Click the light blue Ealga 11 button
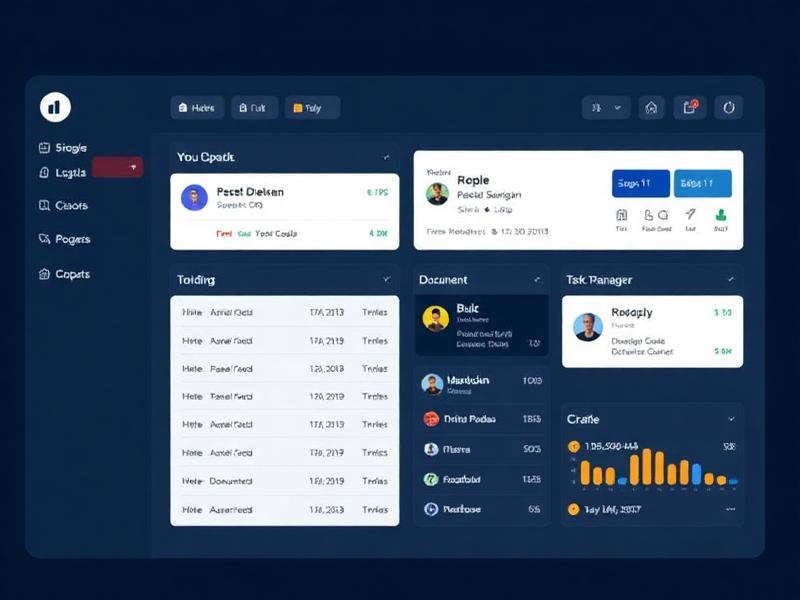Screen dimensions: 800x600 point(703,183)
